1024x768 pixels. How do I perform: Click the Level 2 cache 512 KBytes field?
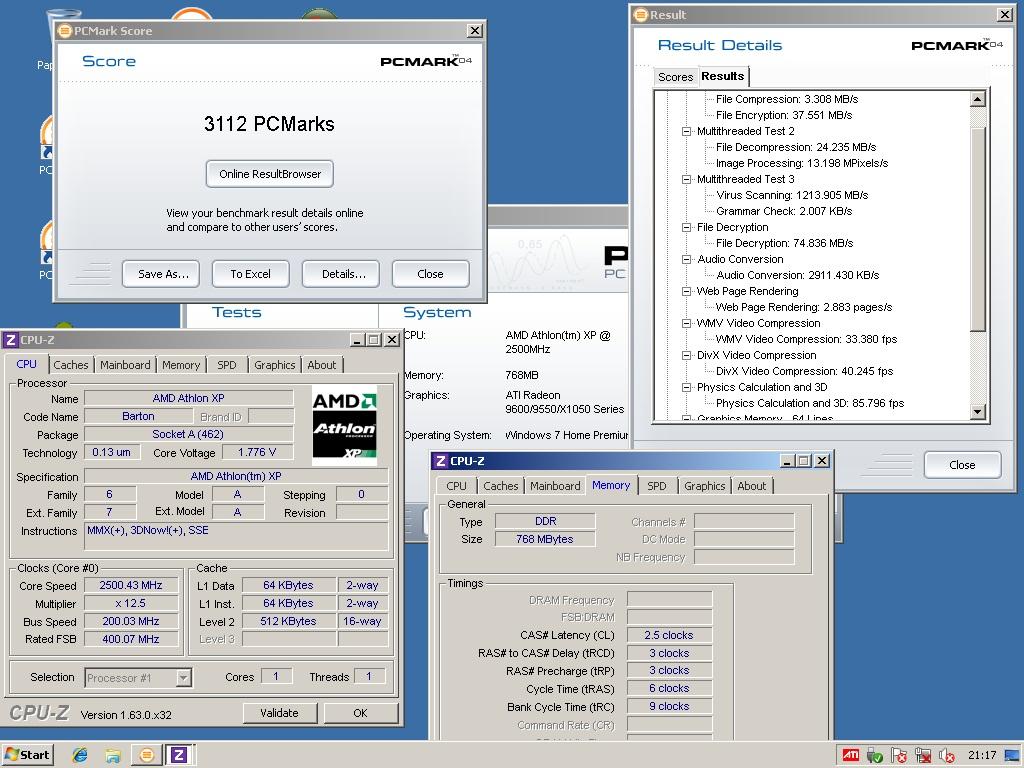point(288,622)
